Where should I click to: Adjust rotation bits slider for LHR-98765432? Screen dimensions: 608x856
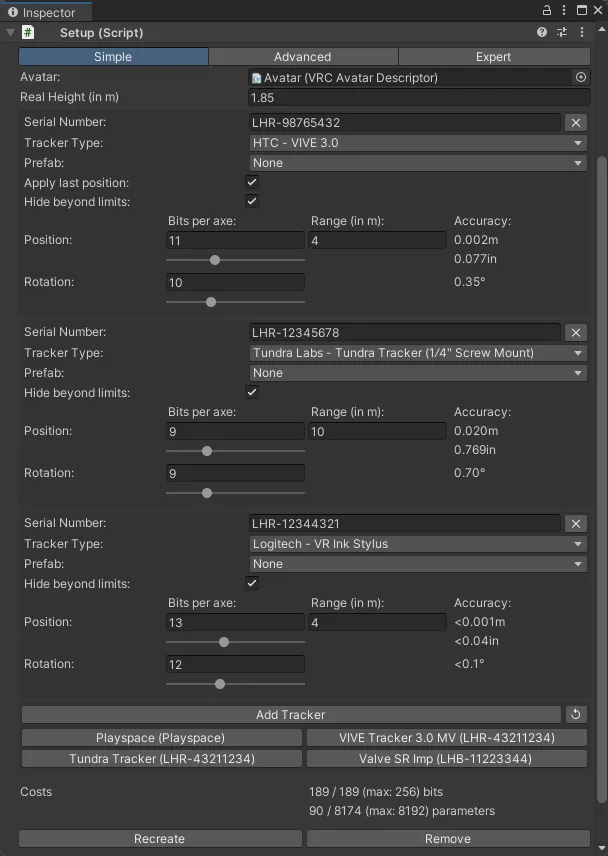pos(235,302)
